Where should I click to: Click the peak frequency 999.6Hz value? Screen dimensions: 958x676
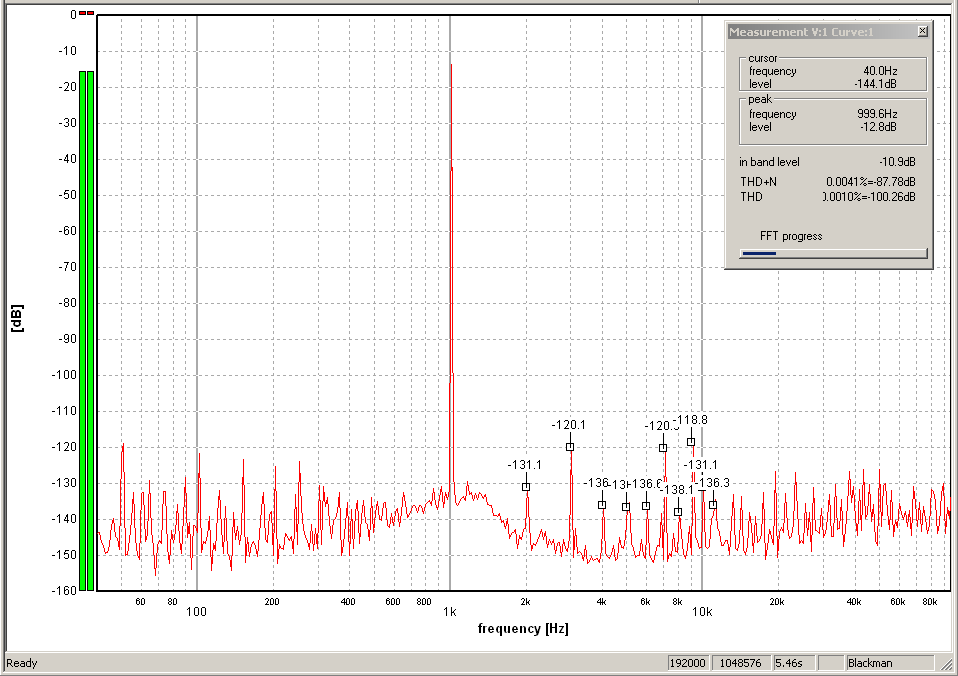pos(877,114)
